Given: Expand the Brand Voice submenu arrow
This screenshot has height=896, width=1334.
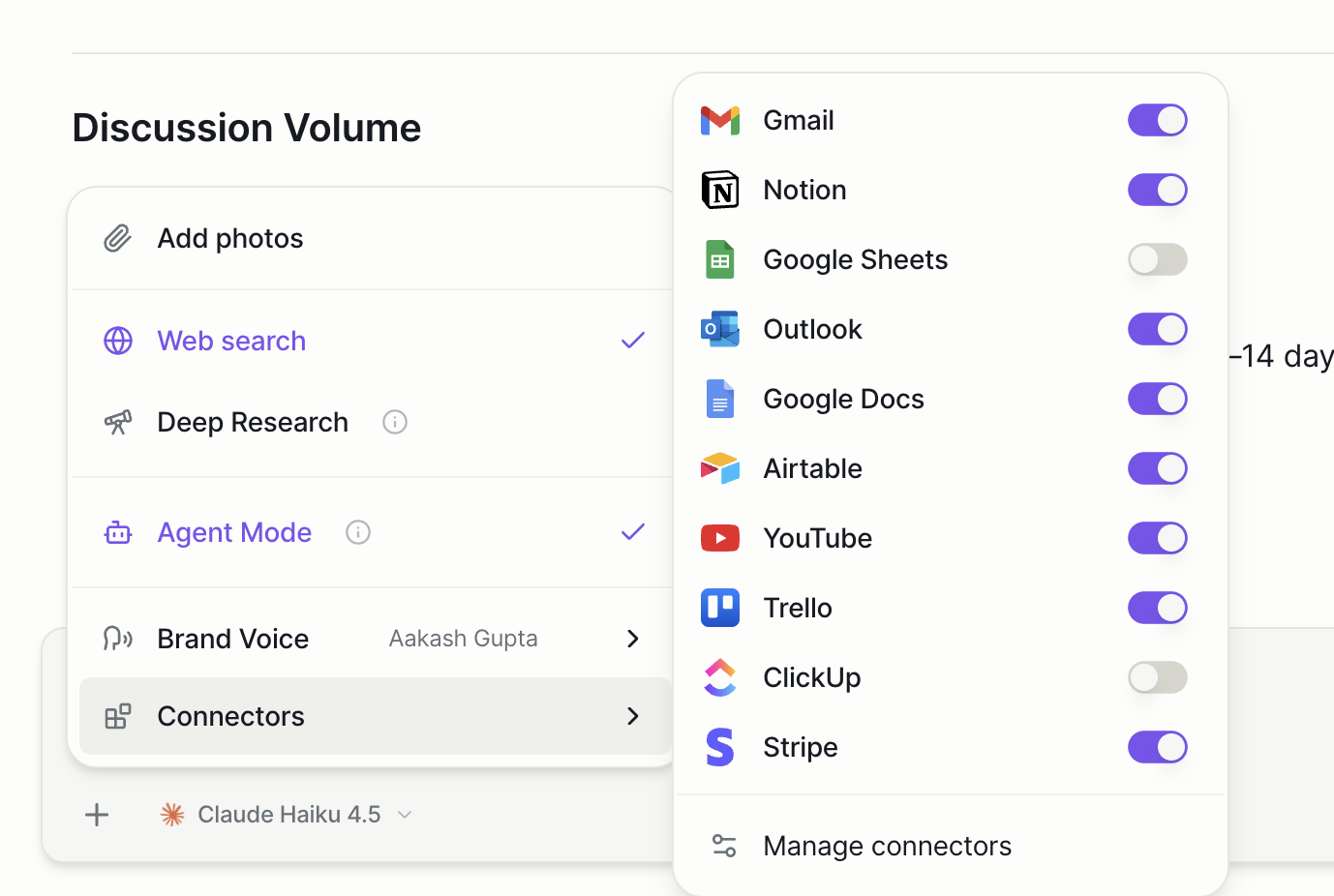Looking at the screenshot, I should 632,639.
